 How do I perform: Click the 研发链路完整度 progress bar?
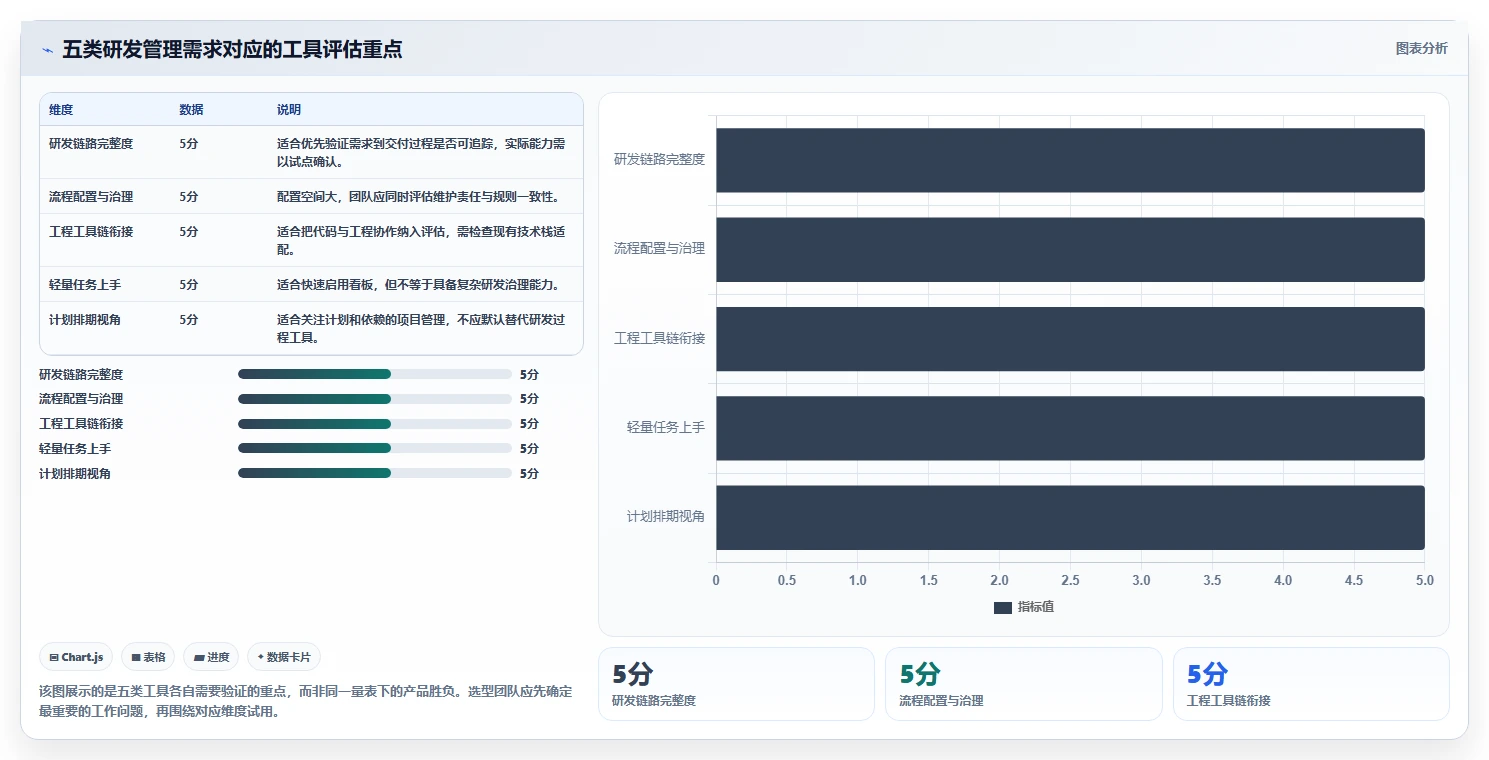coord(375,374)
